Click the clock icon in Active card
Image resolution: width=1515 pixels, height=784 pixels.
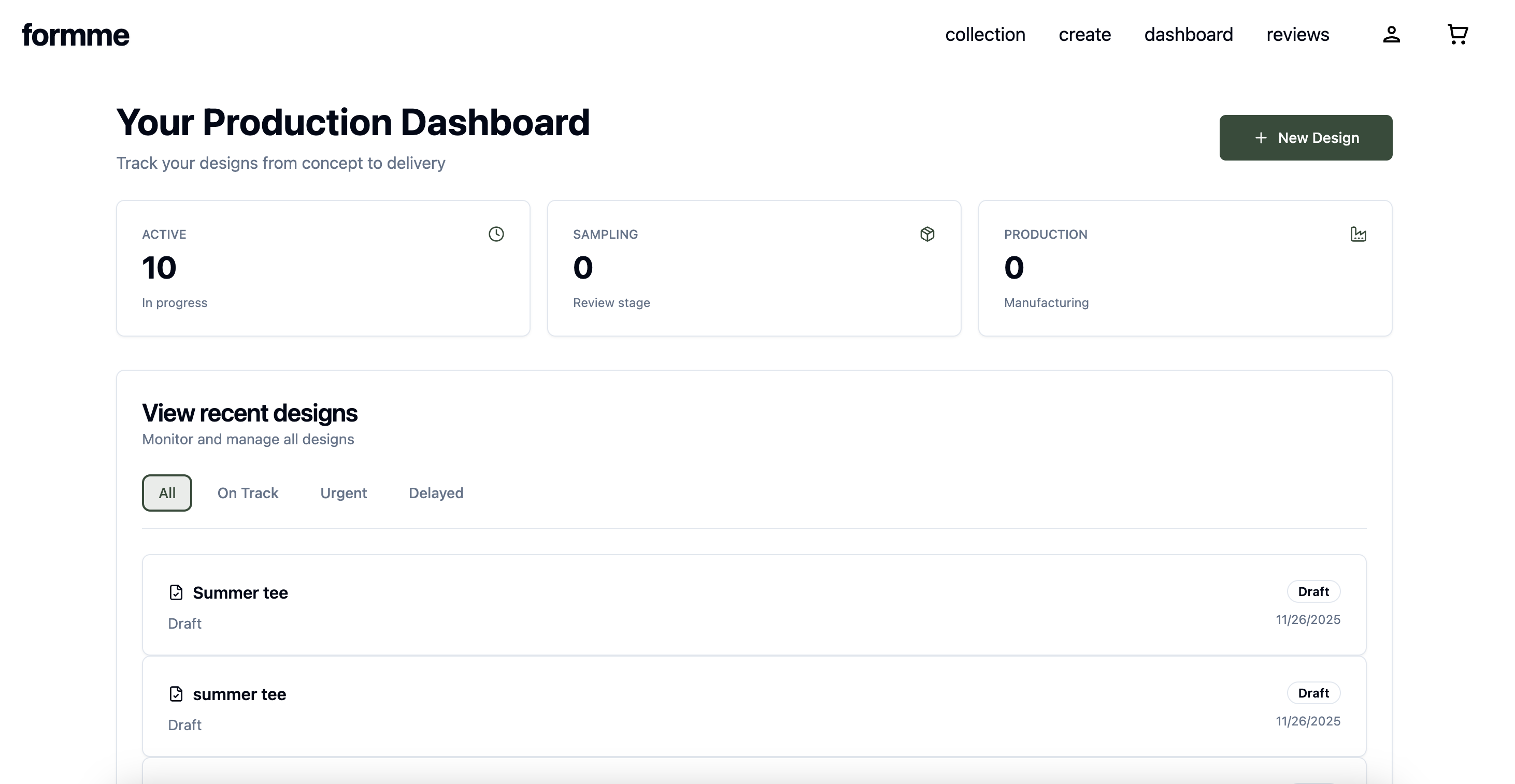point(496,235)
